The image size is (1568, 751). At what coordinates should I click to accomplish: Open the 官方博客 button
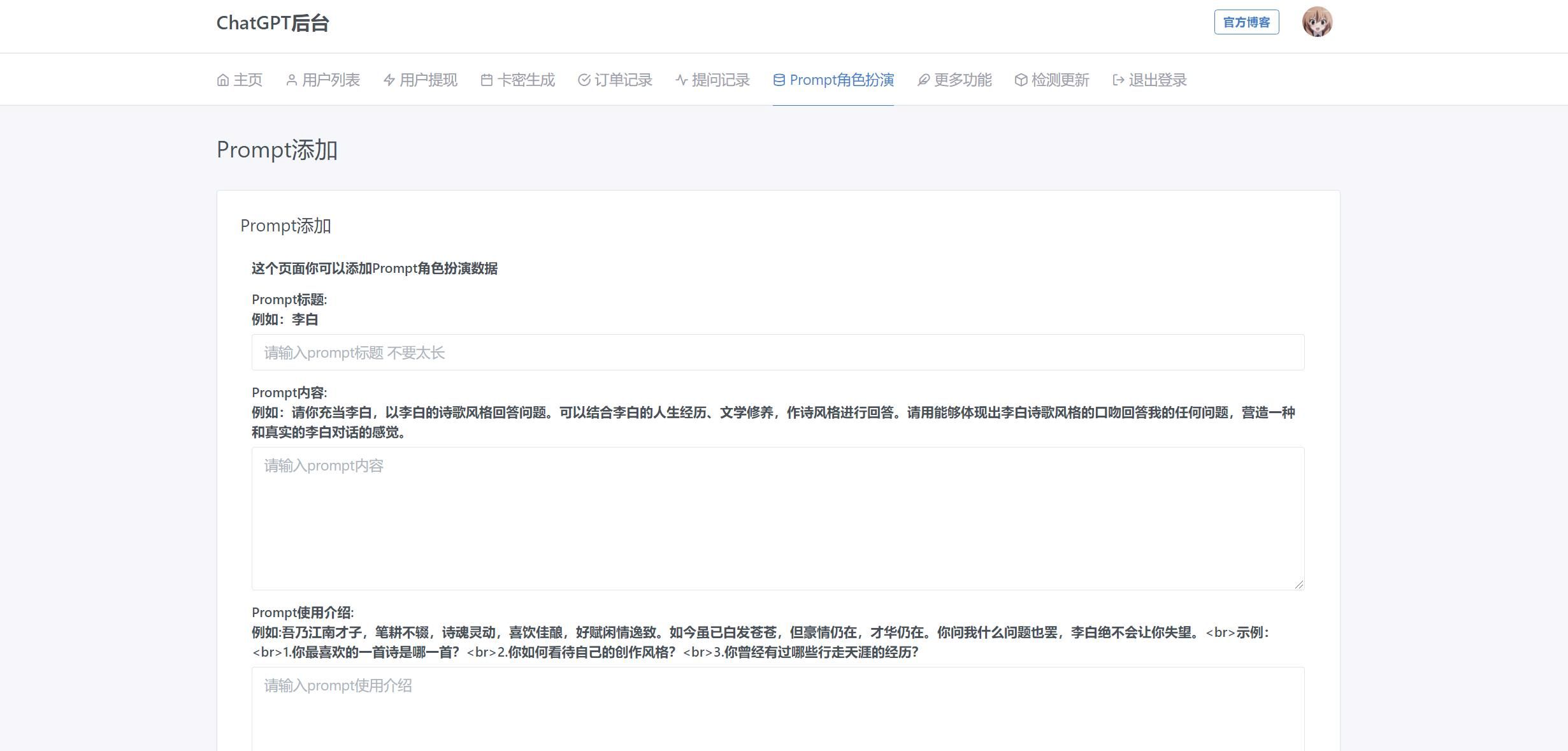pos(1246,22)
